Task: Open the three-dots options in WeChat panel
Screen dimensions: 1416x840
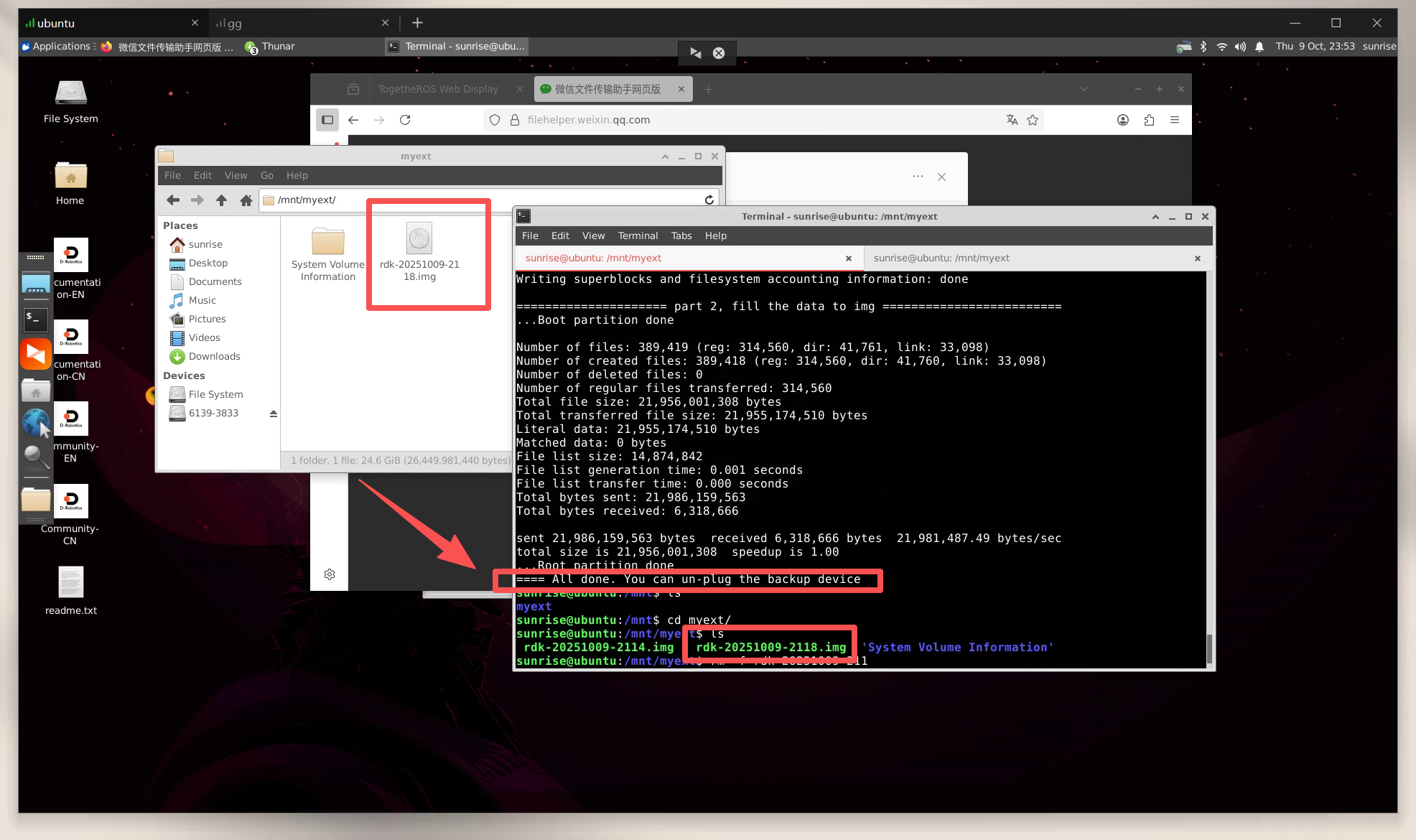Action: click(x=918, y=176)
